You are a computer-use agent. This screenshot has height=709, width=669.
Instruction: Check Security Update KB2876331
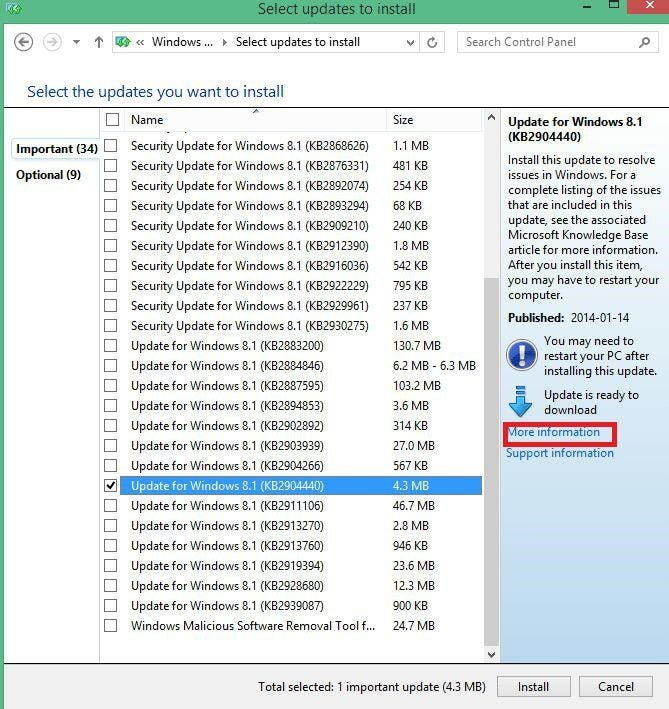tap(111, 165)
